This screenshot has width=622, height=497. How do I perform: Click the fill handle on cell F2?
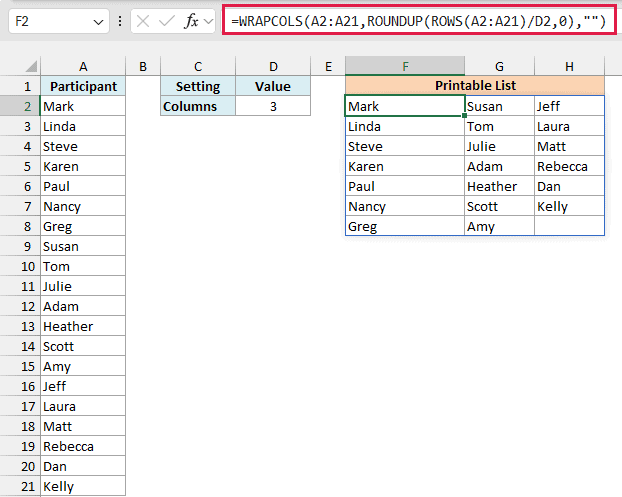(x=464, y=115)
